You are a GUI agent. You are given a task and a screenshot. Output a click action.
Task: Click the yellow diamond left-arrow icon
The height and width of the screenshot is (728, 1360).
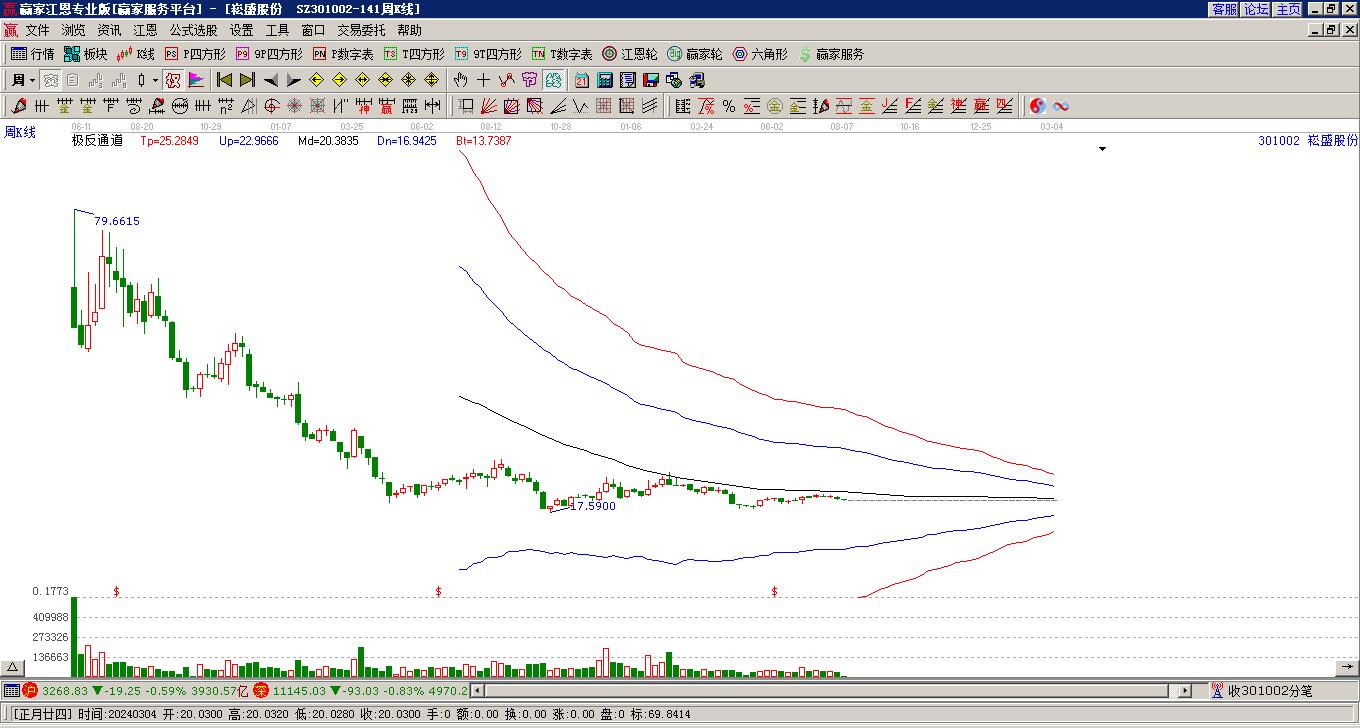coord(316,80)
